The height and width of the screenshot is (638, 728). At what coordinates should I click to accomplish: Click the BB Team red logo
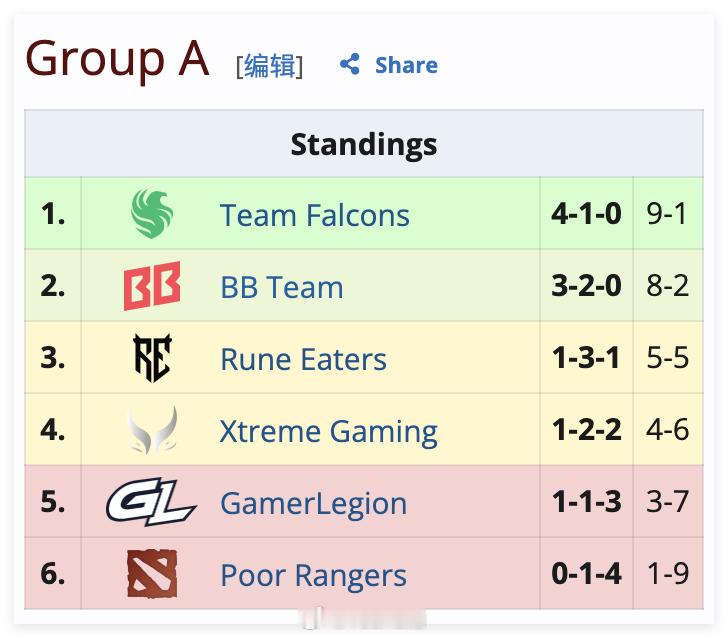(152, 286)
